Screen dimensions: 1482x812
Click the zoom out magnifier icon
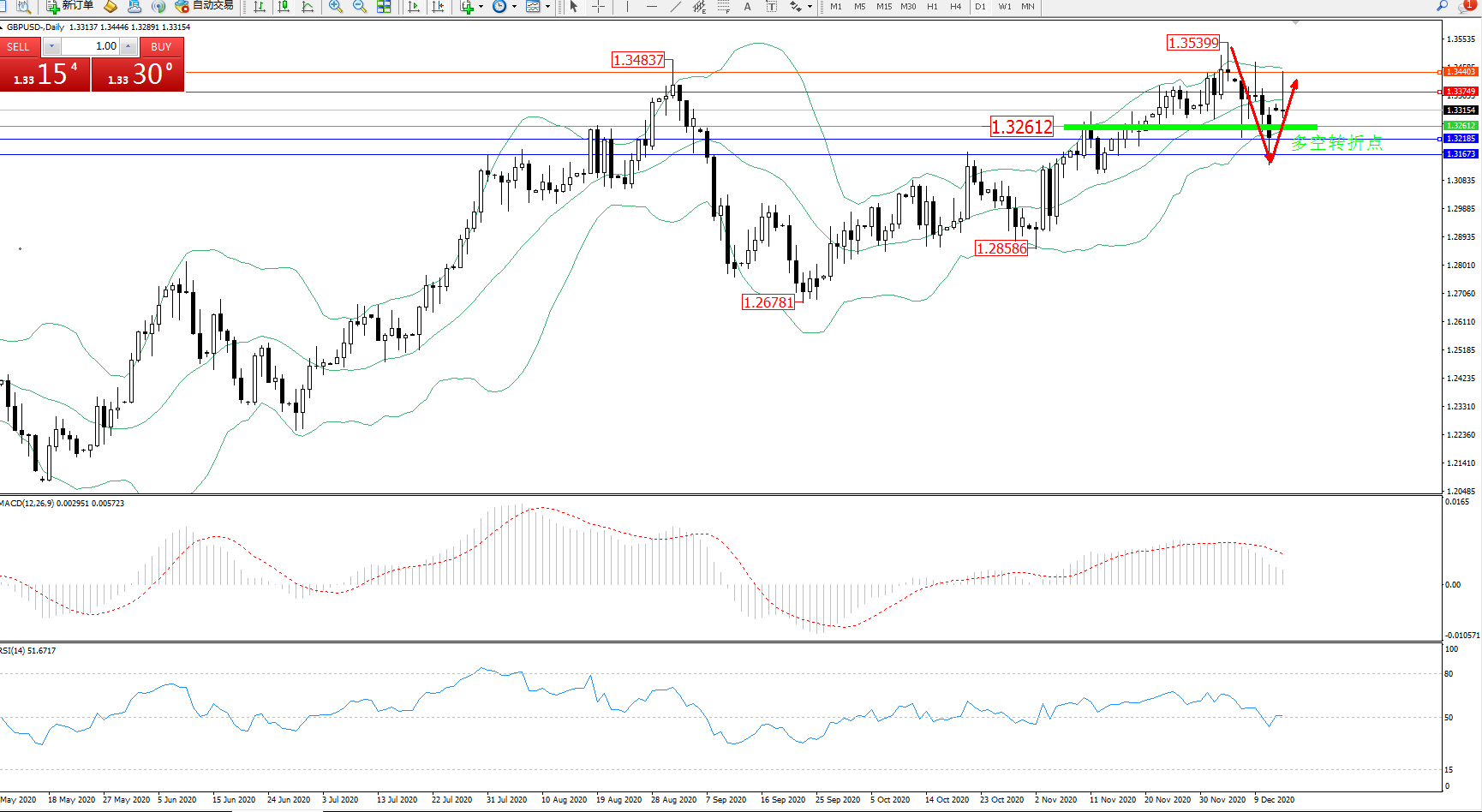pos(360,7)
